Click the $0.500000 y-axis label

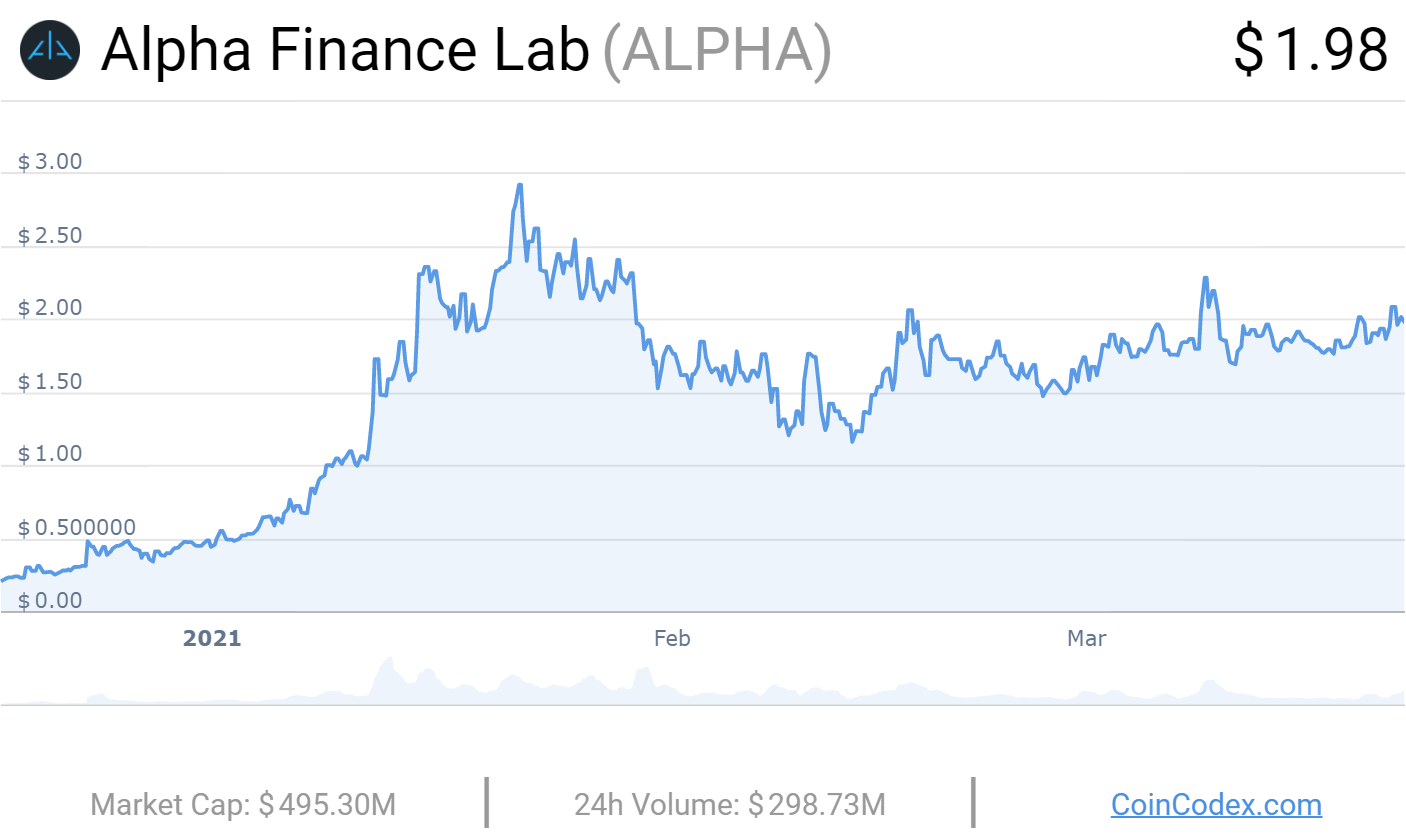[77, 528]
